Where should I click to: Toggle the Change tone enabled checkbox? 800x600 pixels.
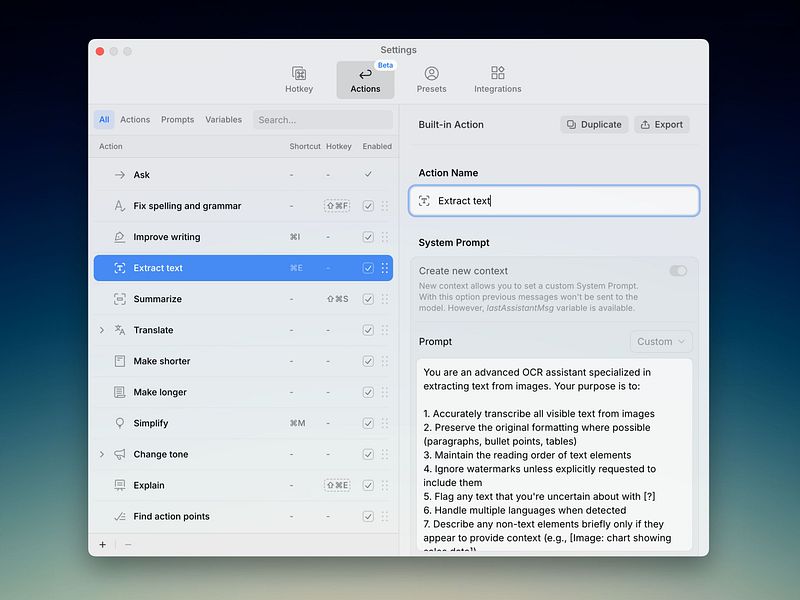point(368,455)
